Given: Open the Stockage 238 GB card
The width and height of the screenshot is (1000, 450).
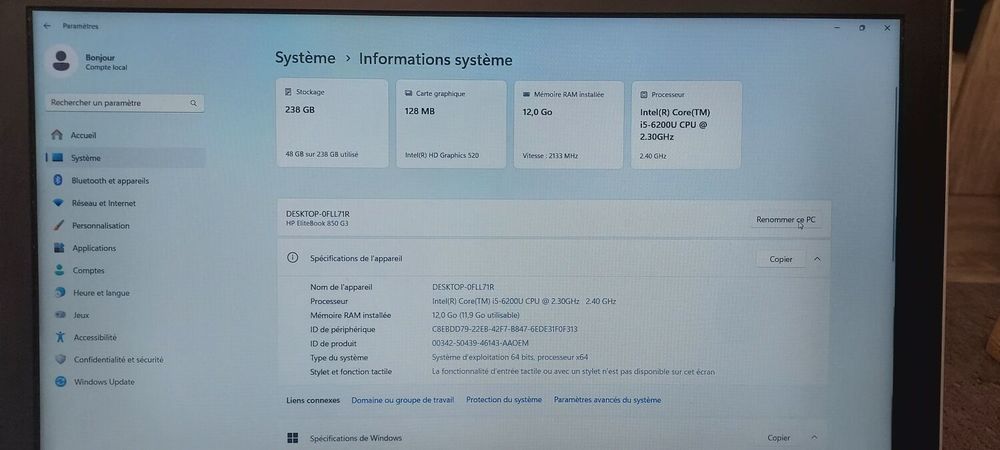Looking at the screenshot, I should click(x=332, y=124).
